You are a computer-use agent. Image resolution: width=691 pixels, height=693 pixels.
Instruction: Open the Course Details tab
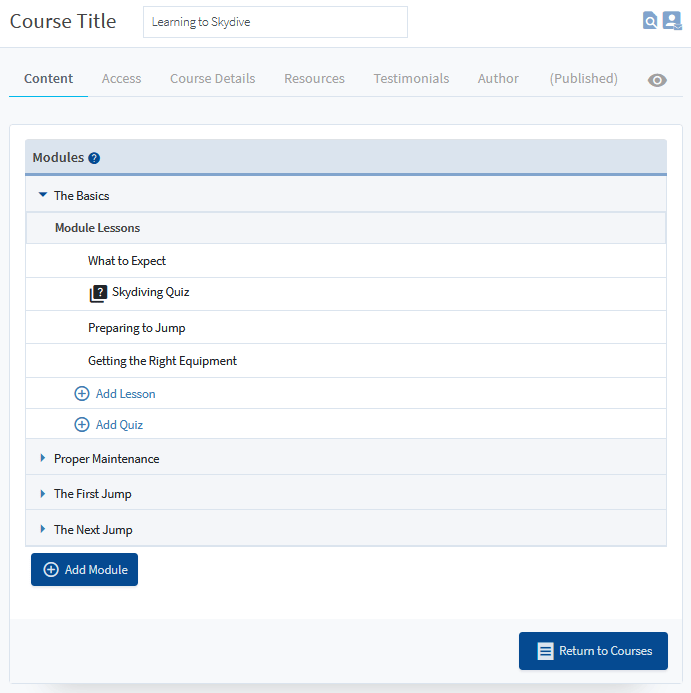point(213,79)
